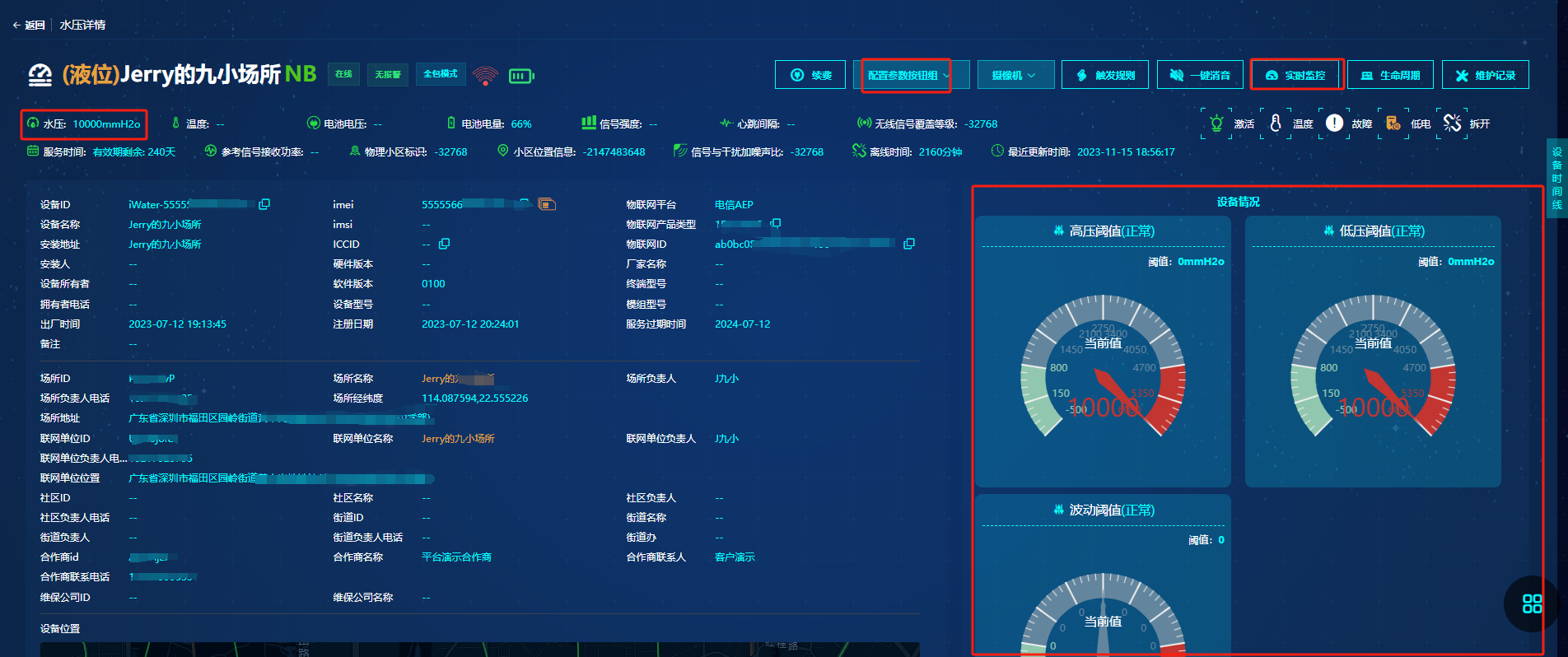Screen dimensions: 1568x657
Task: Click the 激活 activation lamp icon
Action: 1216,123
